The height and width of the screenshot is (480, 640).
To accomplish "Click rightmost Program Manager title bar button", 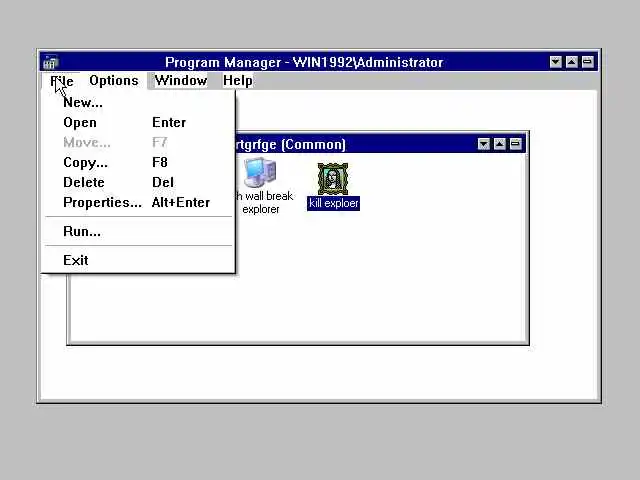I will click(x=587, y=62).
